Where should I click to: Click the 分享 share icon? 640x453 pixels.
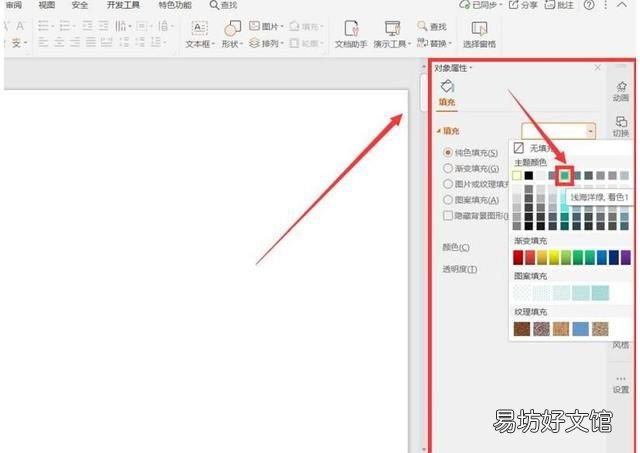513,5
